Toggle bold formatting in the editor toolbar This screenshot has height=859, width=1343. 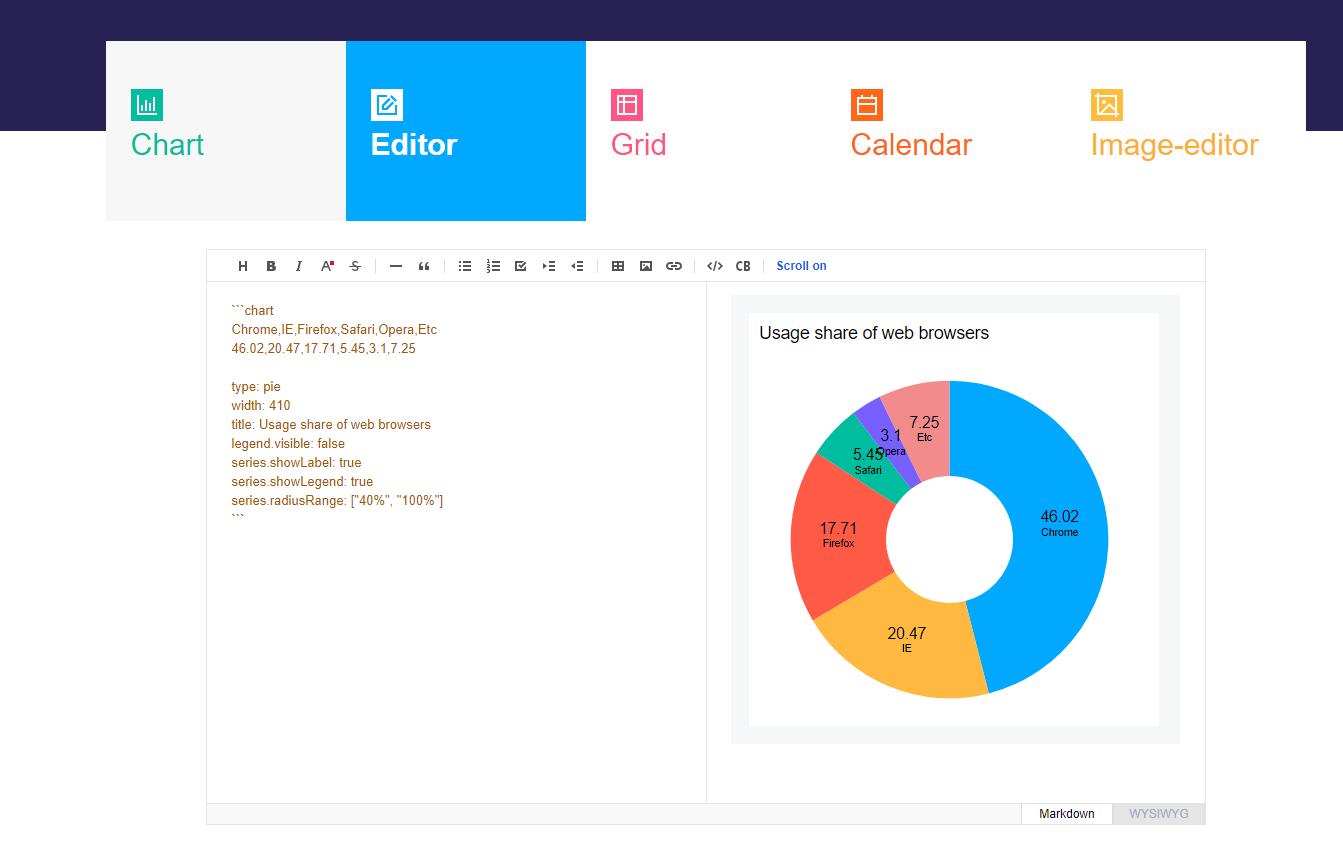271,266
